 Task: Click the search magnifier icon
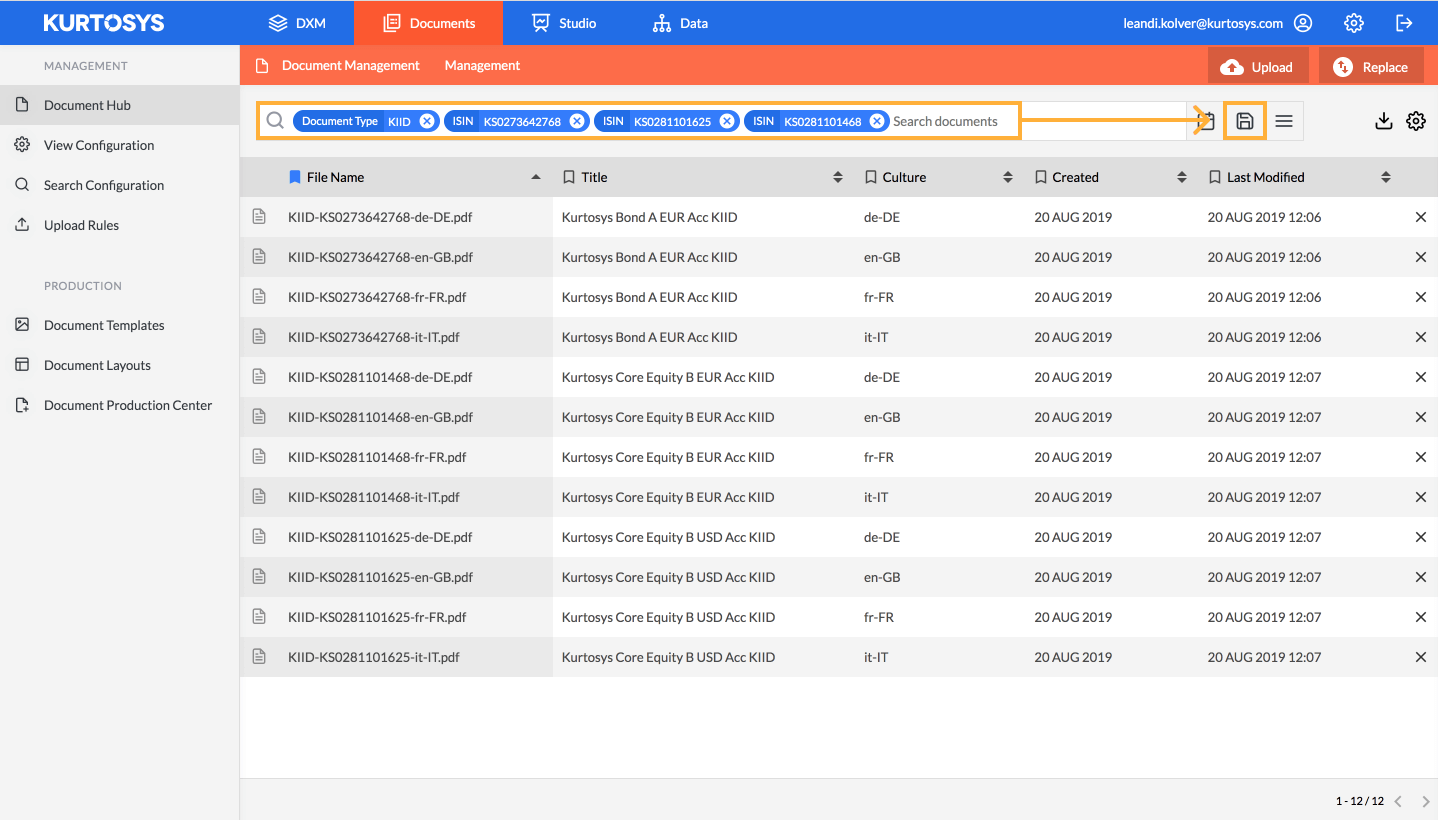(x=275, y=121)
